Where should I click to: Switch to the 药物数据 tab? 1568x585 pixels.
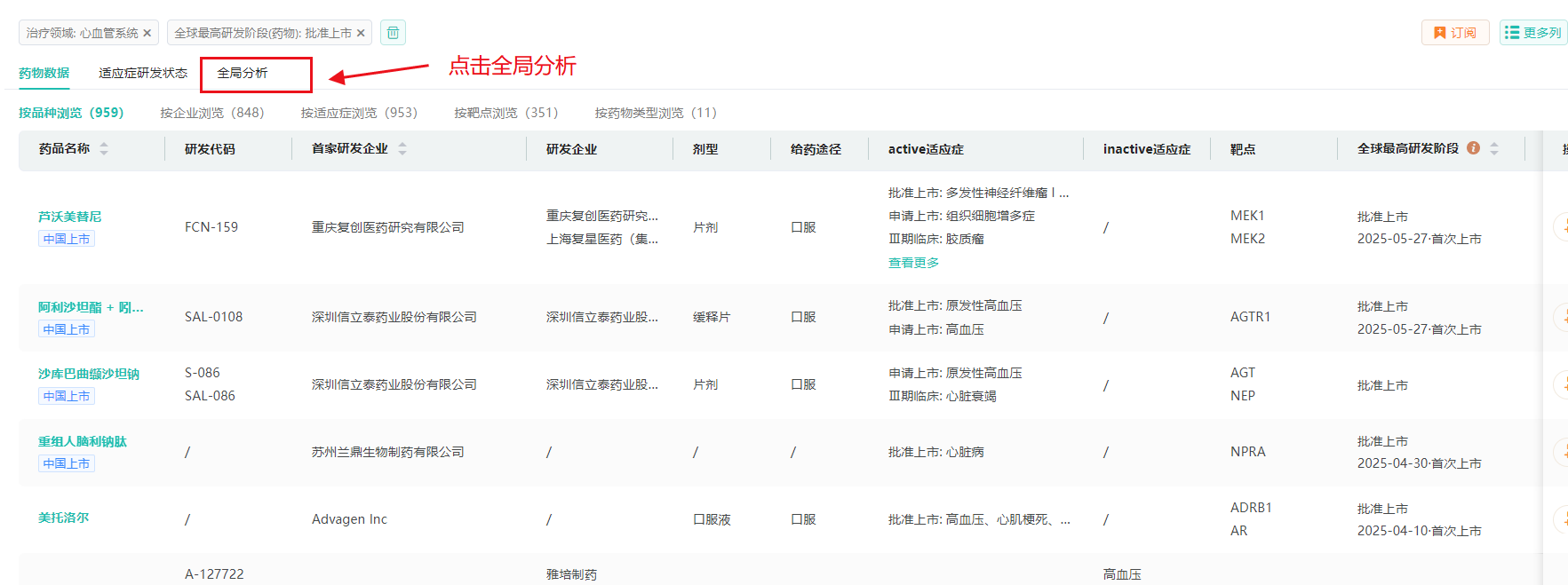44,73
